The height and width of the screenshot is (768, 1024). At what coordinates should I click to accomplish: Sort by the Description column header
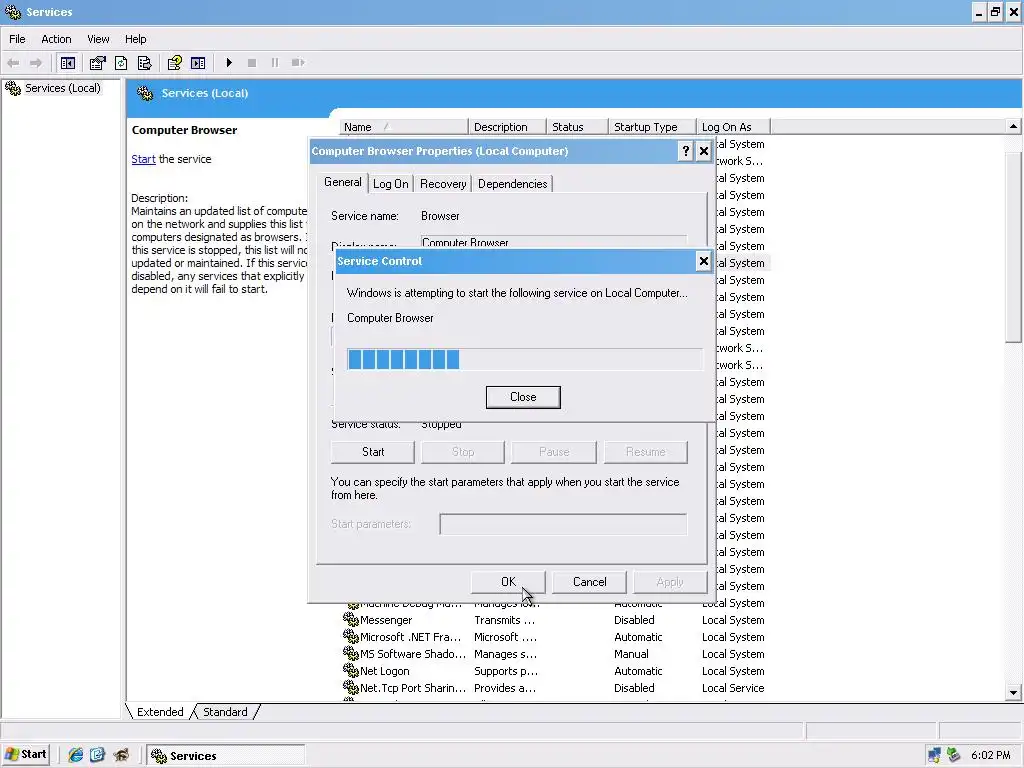(x=507, y=127)
